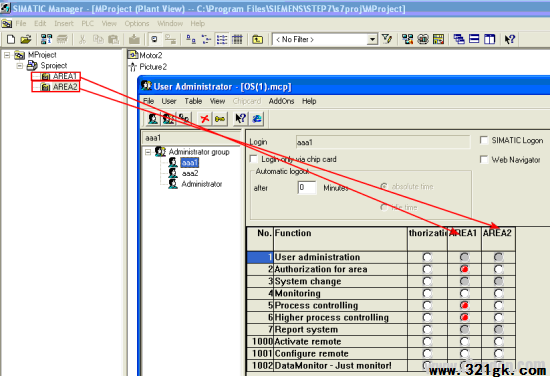Open the Options menu in SIMATIC Manager
This screenshot has height=382, width=550.
point(137,24)
